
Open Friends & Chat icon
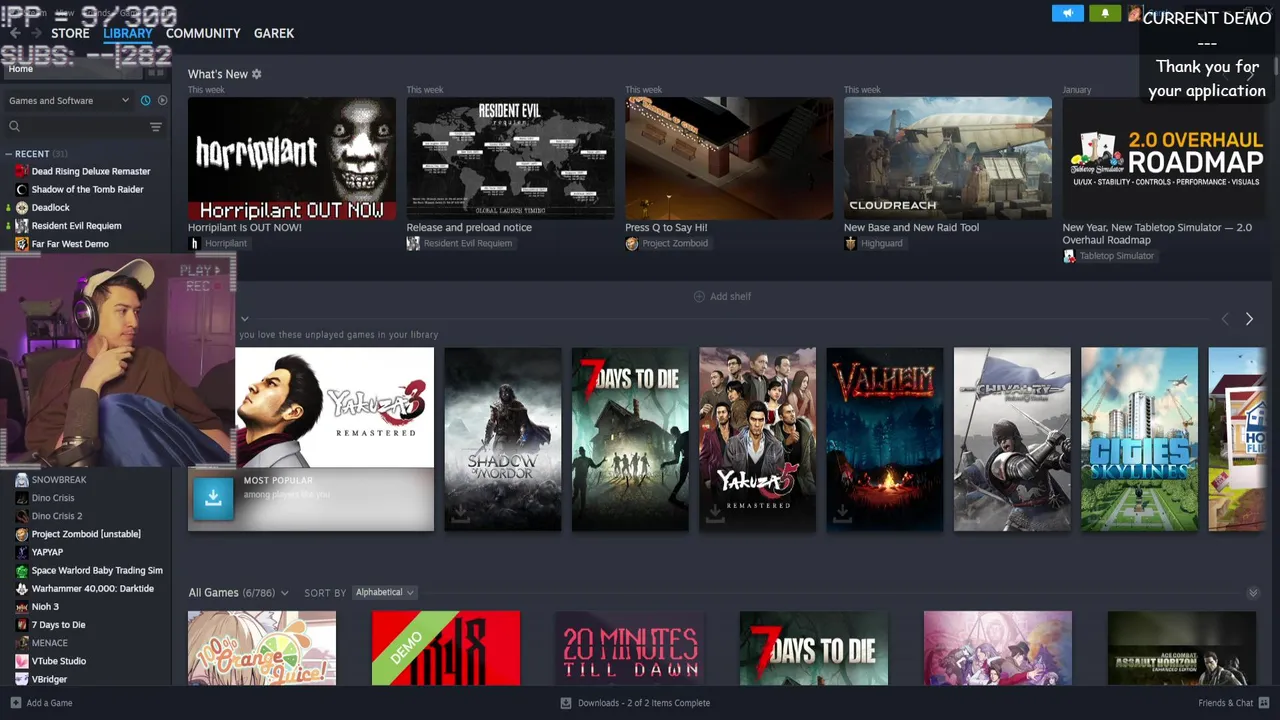(x=1264, y=703)
